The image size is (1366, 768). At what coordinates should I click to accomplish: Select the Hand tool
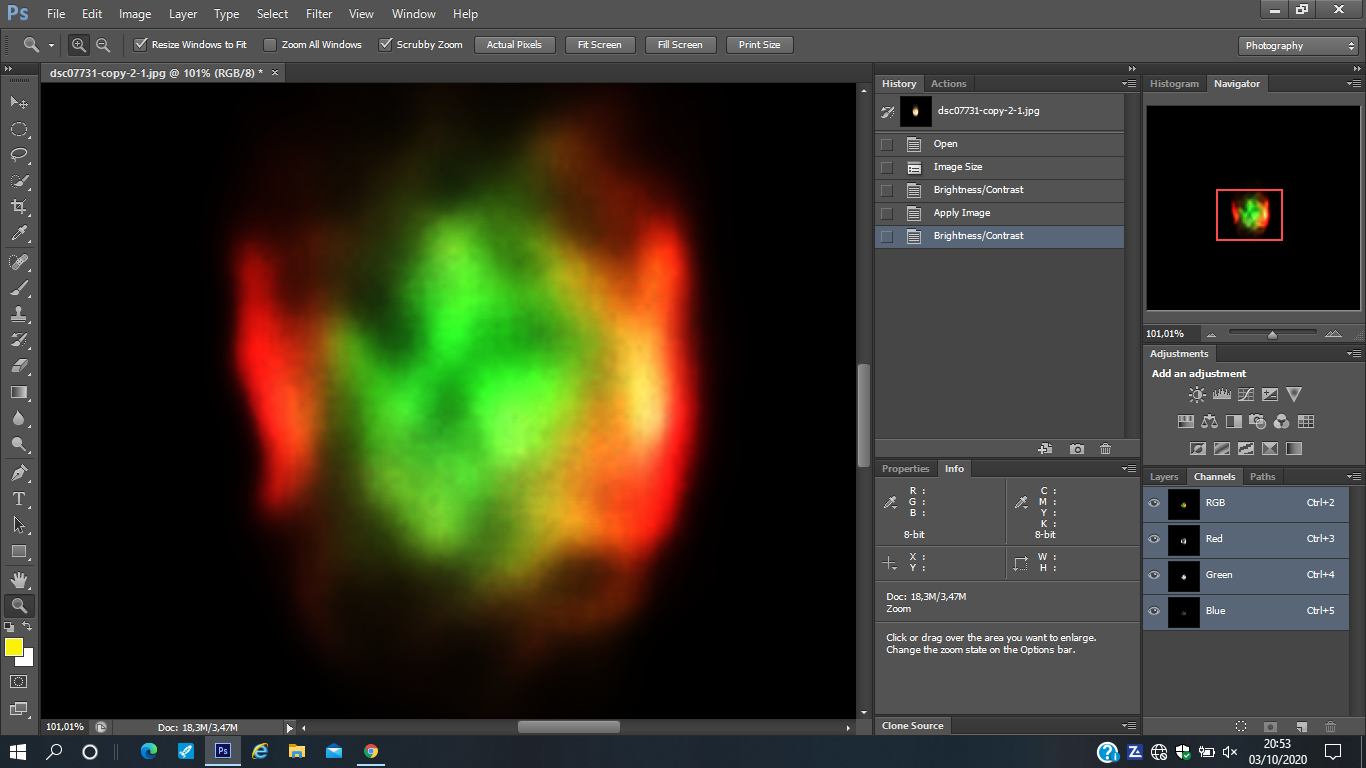click(x=18, y=579)
